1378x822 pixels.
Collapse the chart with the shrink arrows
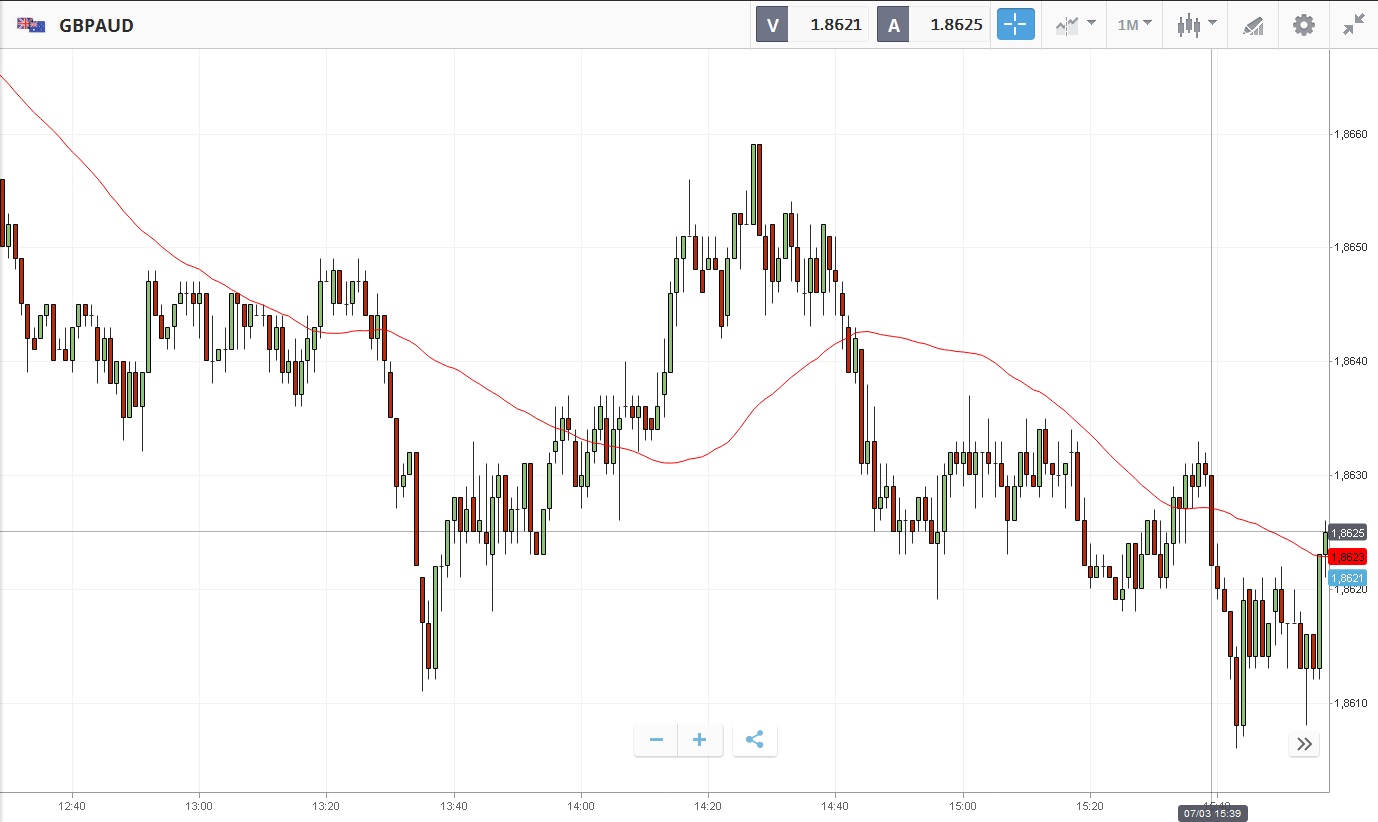(1354, 25)
